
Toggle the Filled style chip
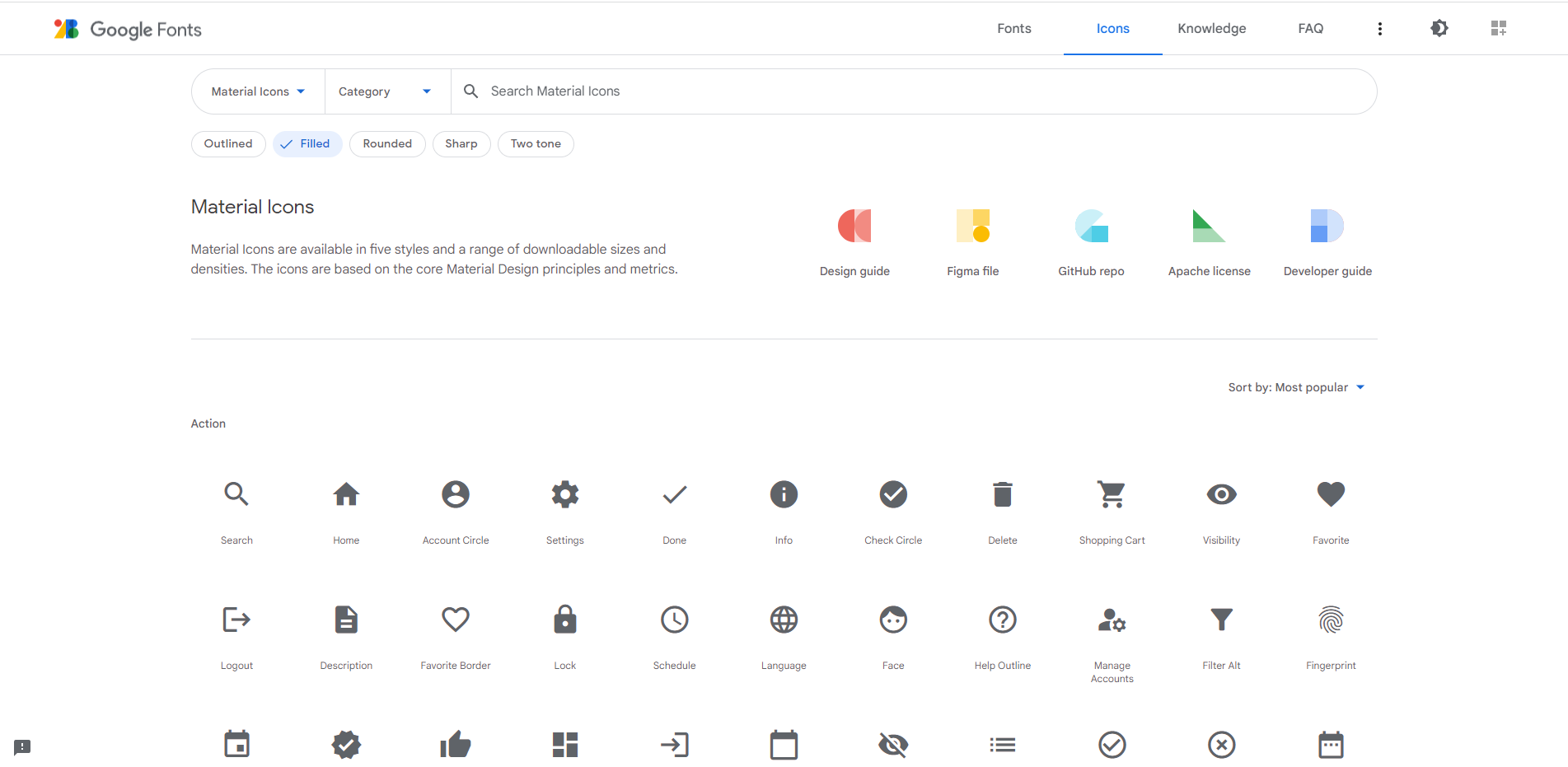point(307,144)
